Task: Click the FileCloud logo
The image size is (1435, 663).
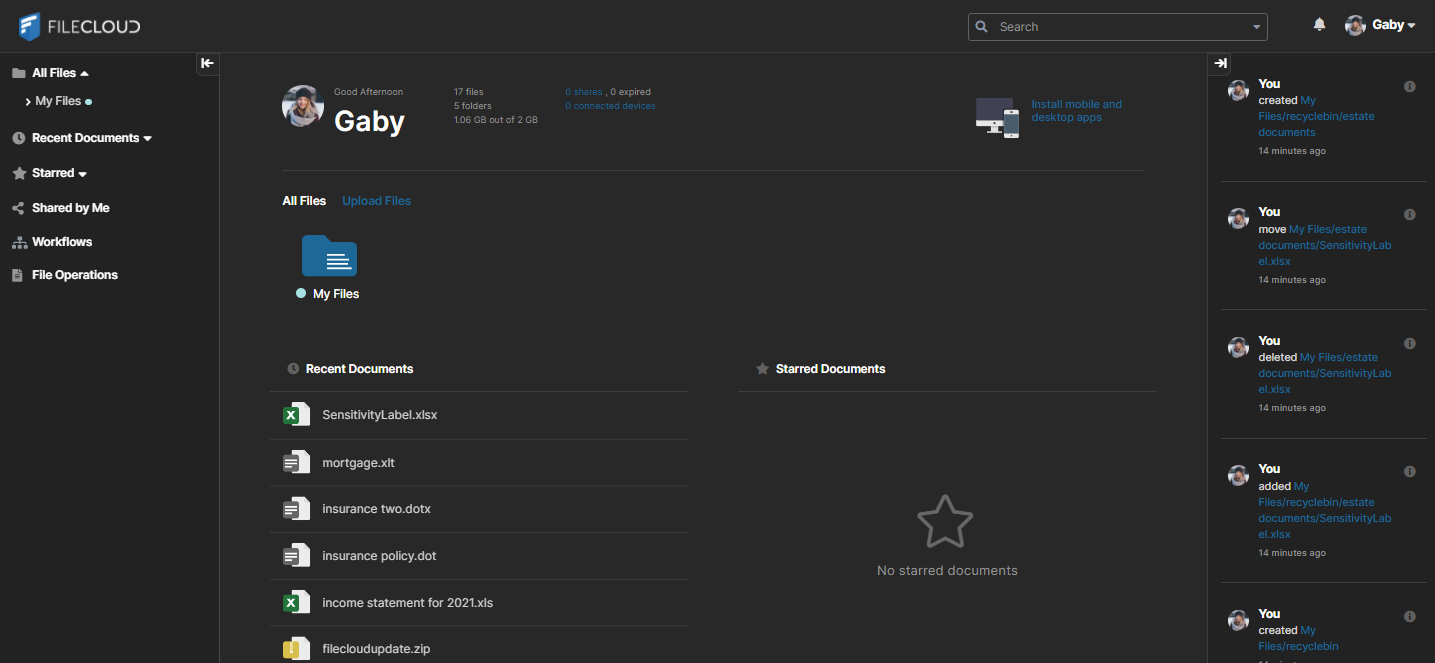Action: coord(79,26)
